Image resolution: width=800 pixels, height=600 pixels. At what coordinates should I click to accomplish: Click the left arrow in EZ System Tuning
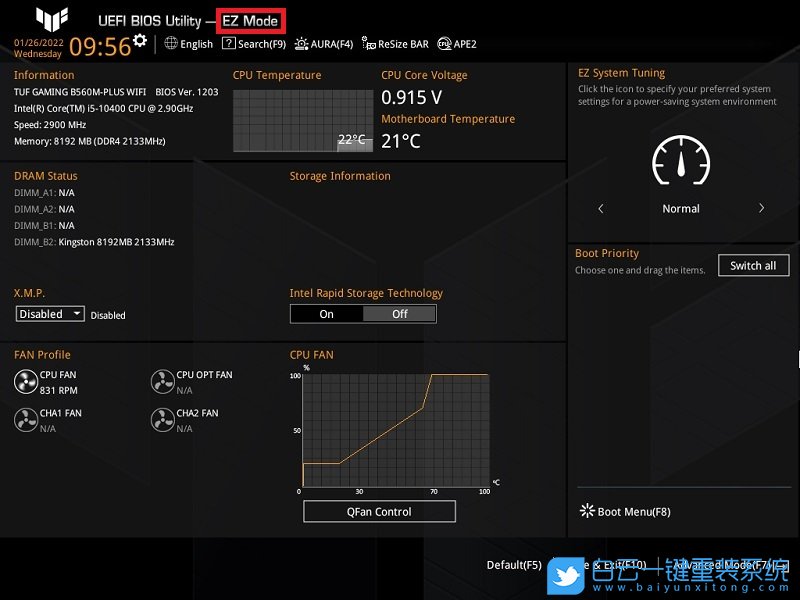tap(601, 208)
